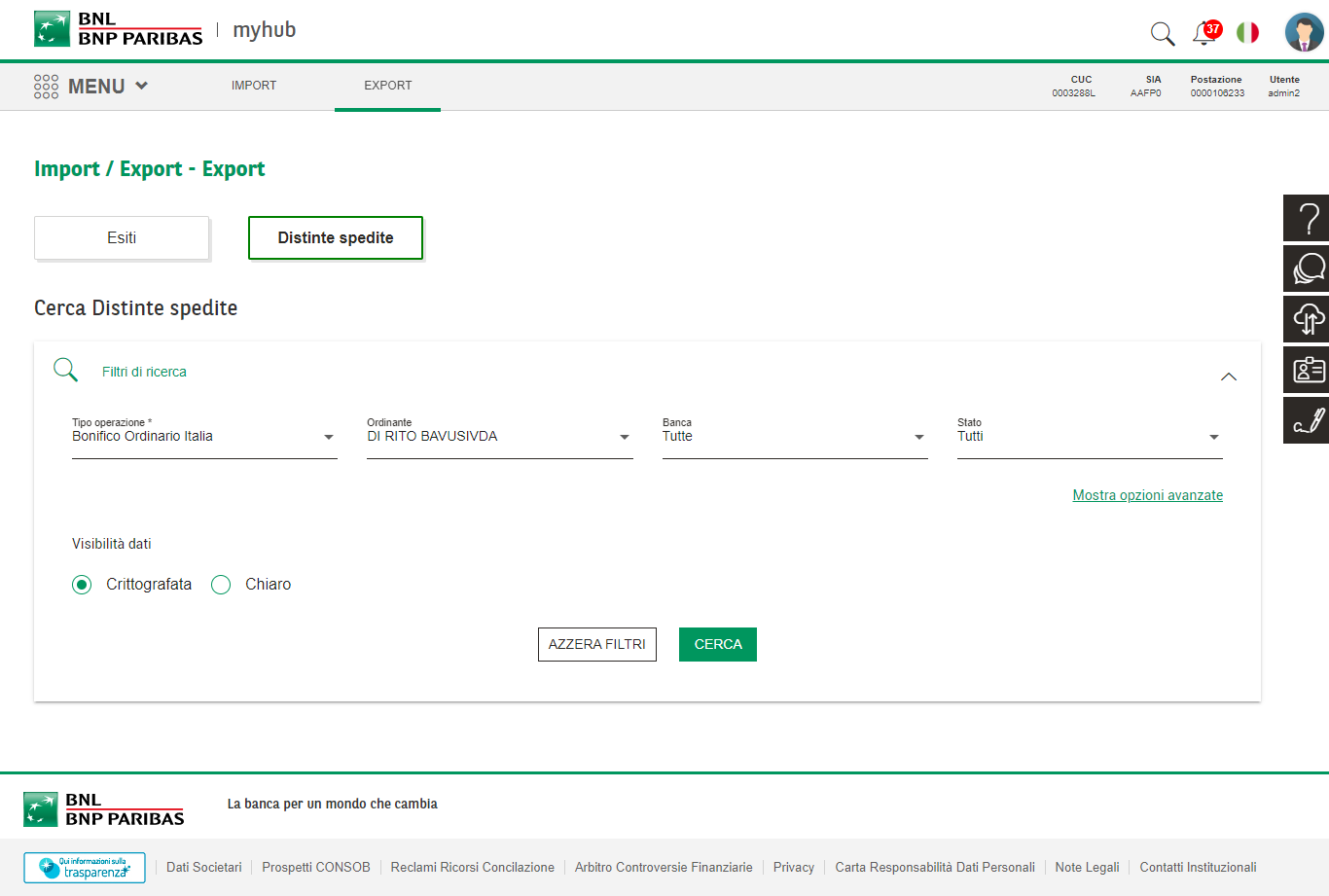Click the Cerca Distinte spedite heading
Screen dimensions: 1329x896
(x=136, y=308)
